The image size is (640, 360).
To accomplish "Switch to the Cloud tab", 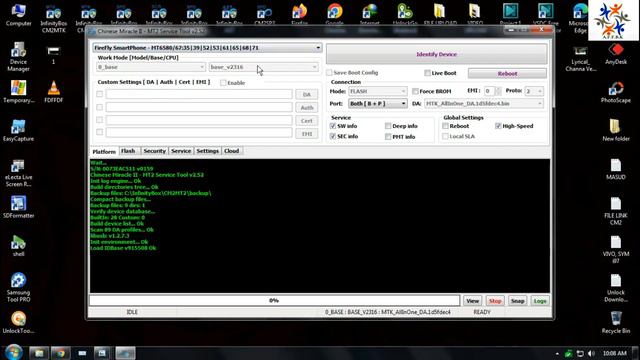I will [231, 151].
